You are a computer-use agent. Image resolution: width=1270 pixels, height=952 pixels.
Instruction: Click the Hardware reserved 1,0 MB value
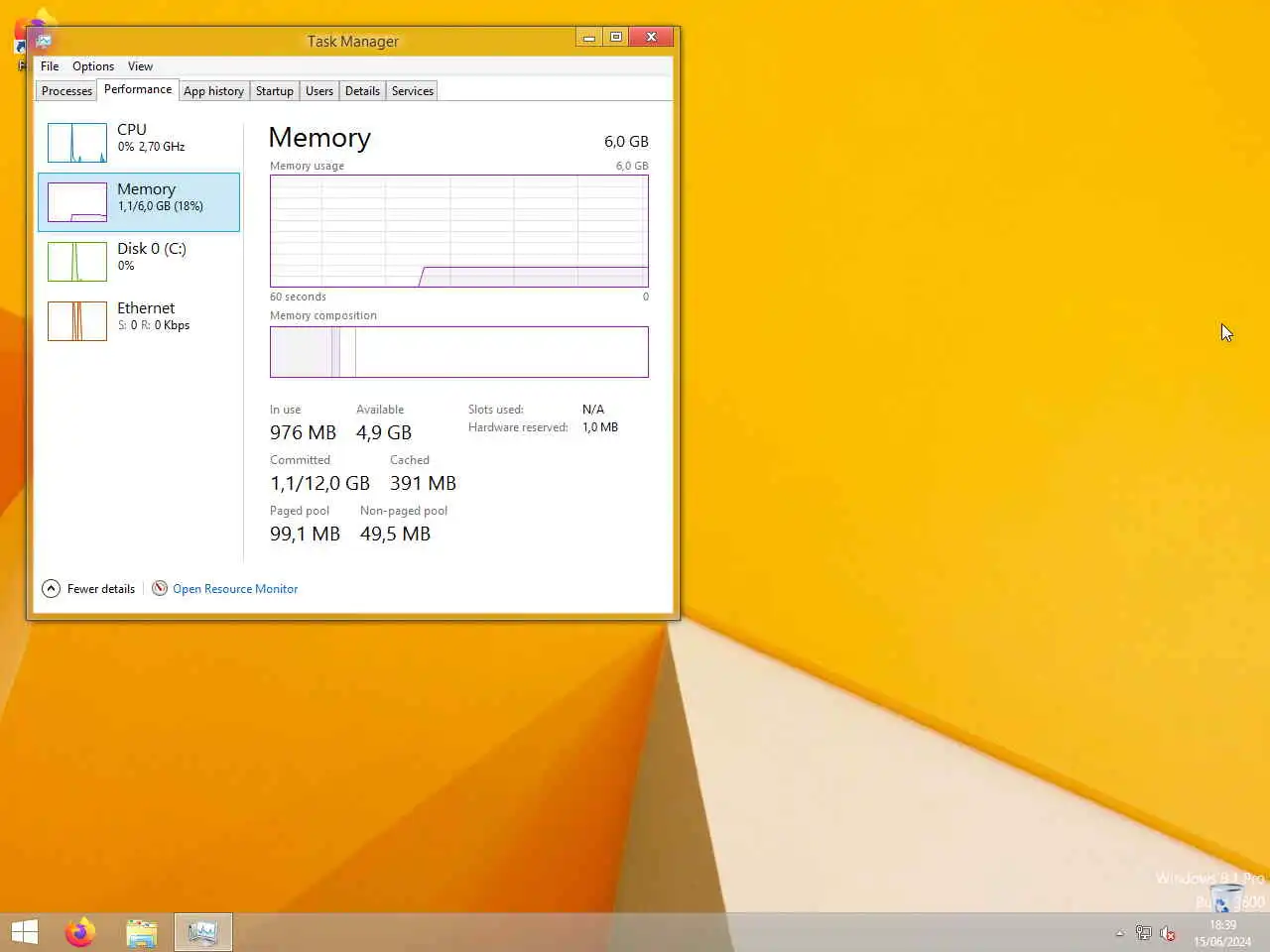click(600, 427)
